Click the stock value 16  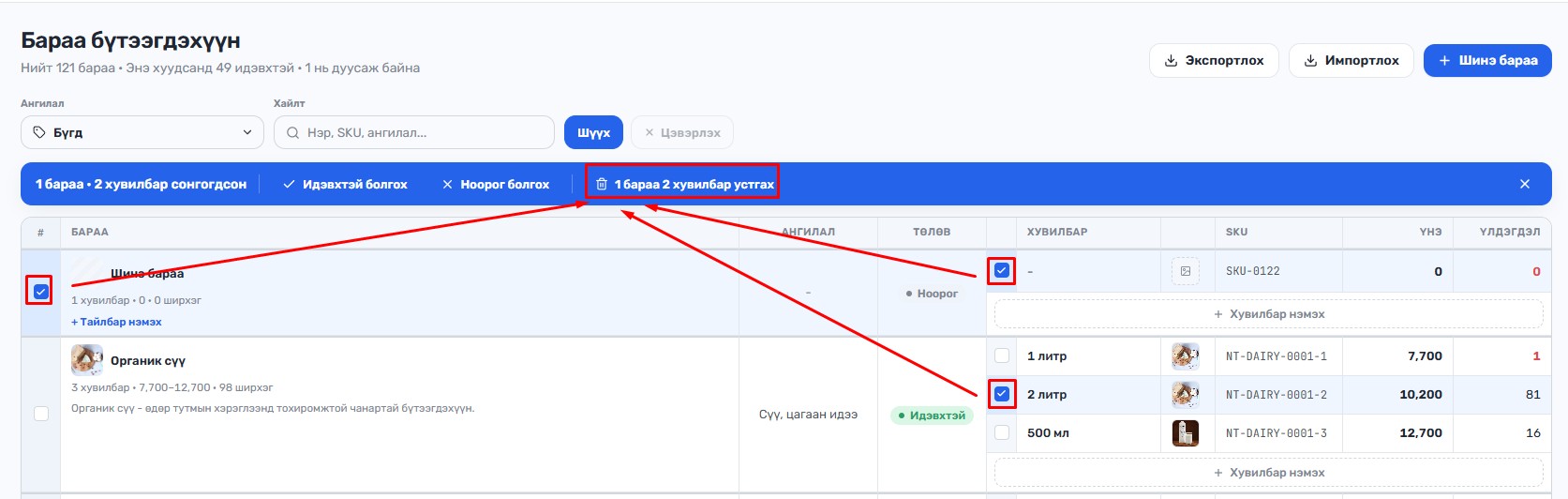pos(1533,433)
